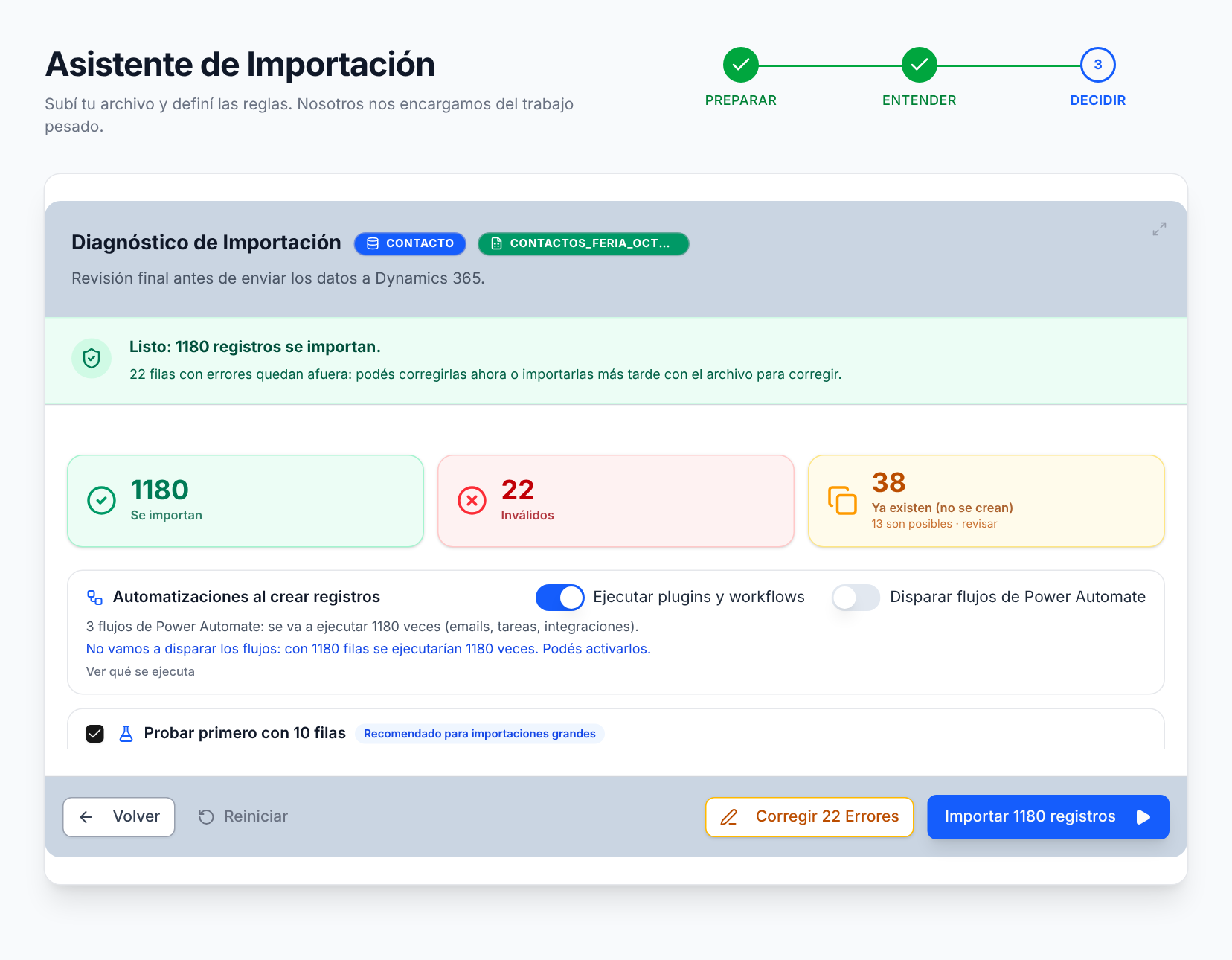Click the 13 son posibles · revisar text

click(934, 524)
